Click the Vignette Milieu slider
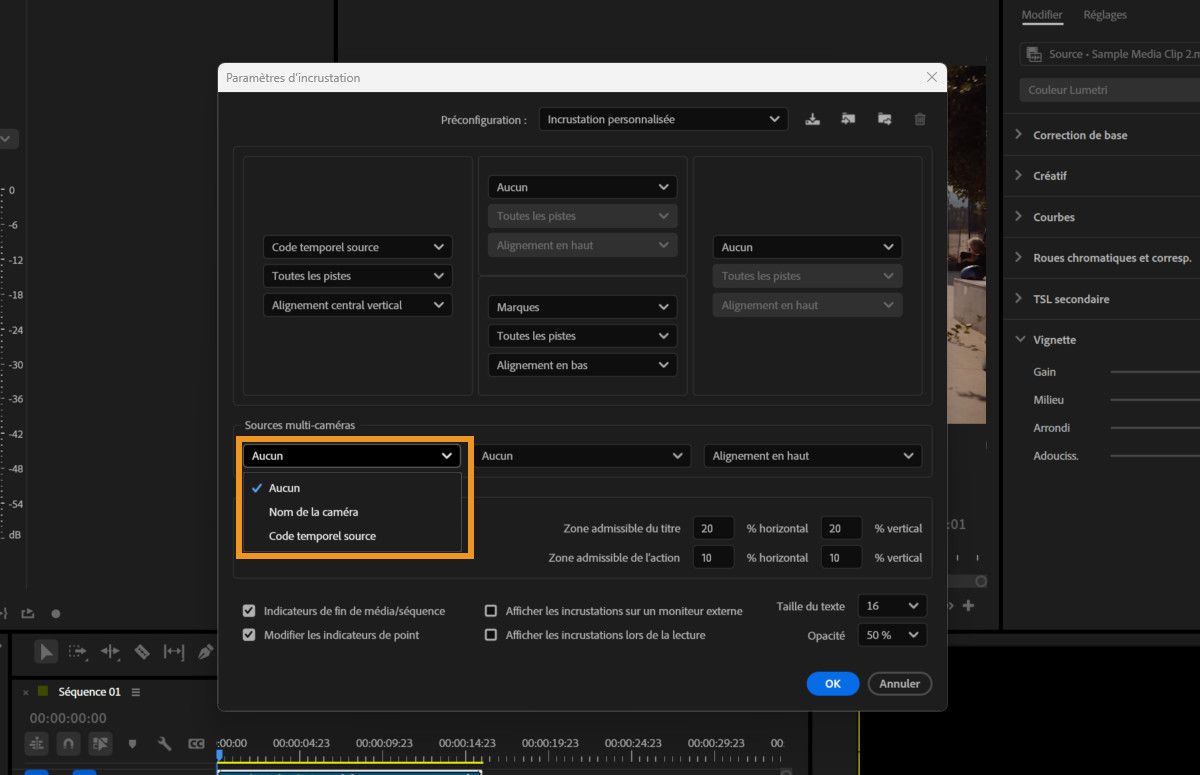1200x775 pixels. pyautogui.click(x=1155, y=400)
